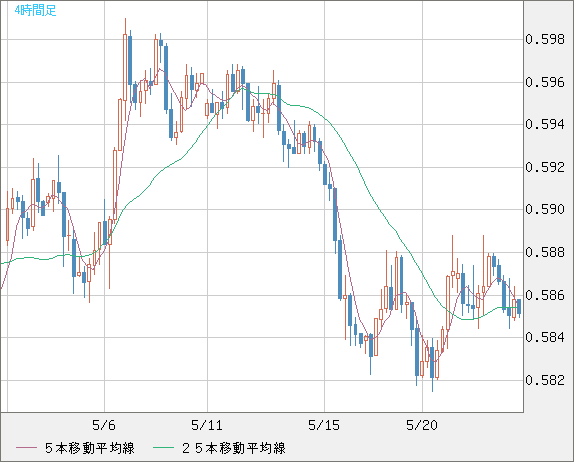Click the pink 5-period moving average legend line
This screenshot has width=574, height=462.
[x=26, y=448]
